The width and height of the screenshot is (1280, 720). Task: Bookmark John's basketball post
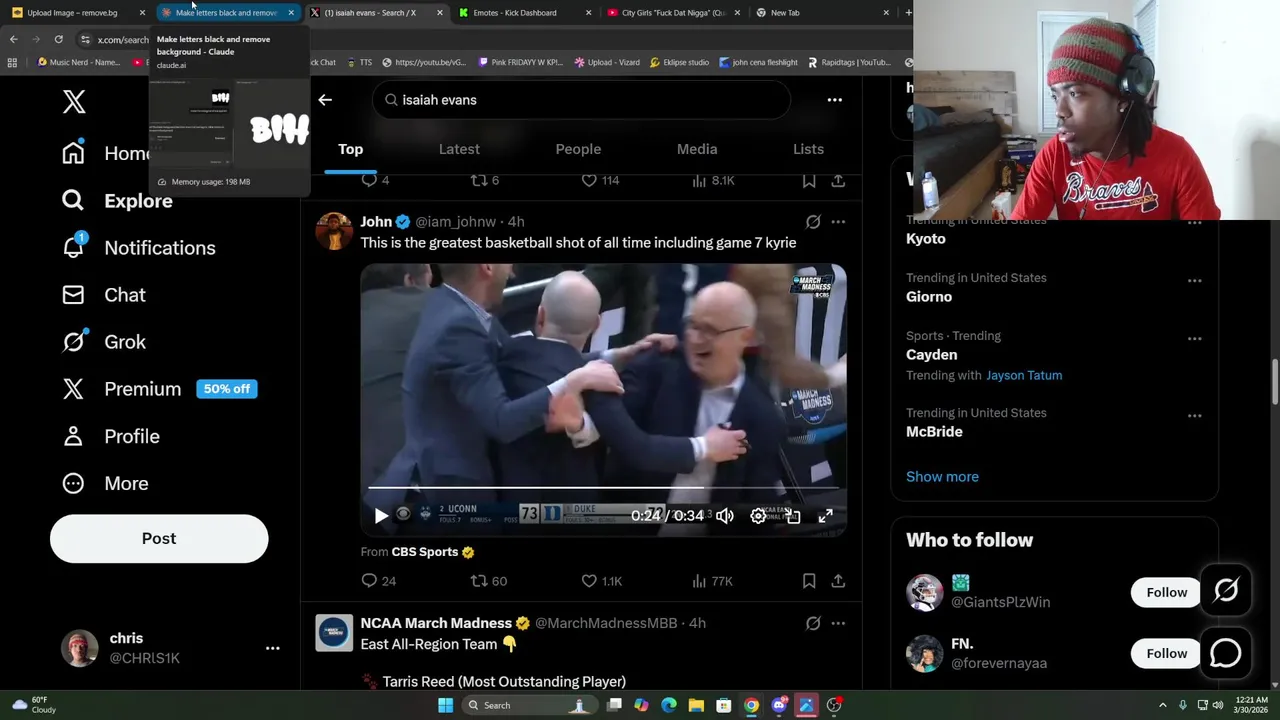tap(809, 581)
